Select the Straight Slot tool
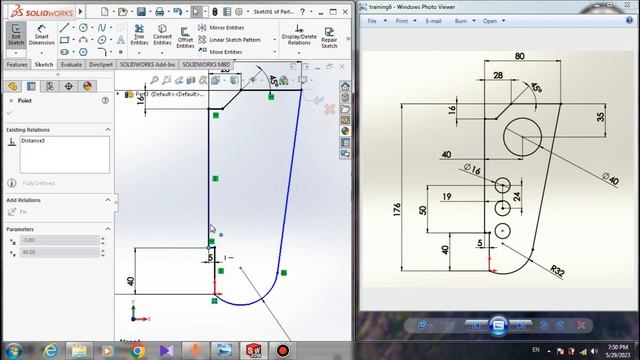 [x=64, y=52]
